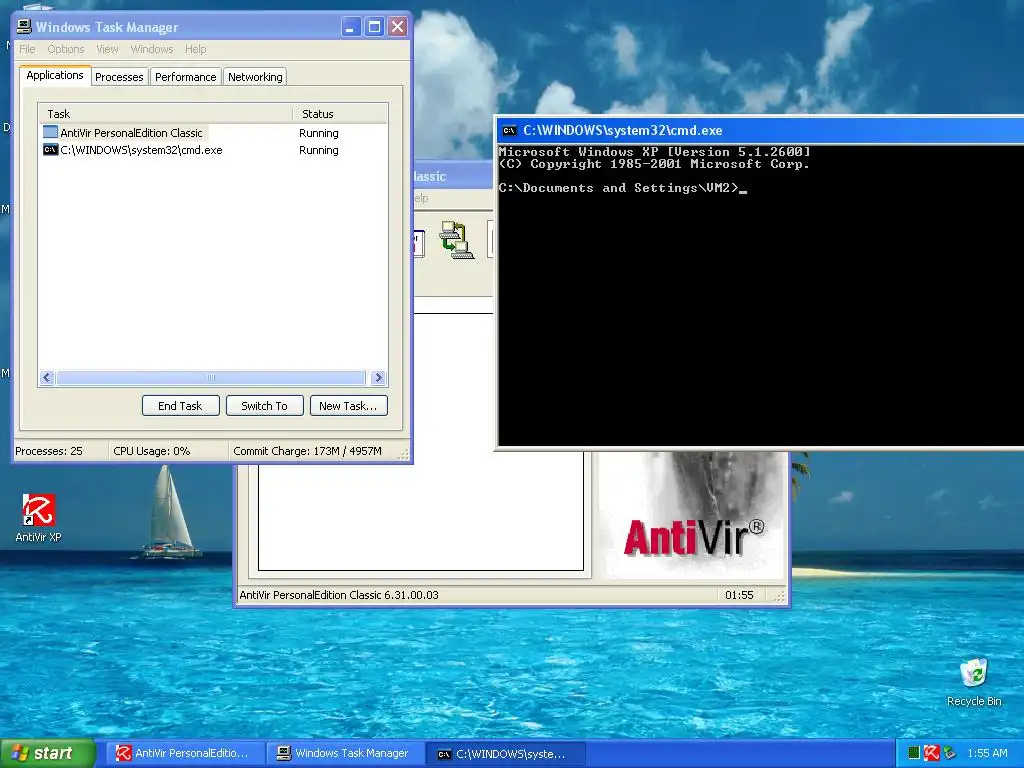Minimize the Windows Task Manager window
This screenshot has height=768, width=1024.
pyautogui.click(x=351, y=27)
